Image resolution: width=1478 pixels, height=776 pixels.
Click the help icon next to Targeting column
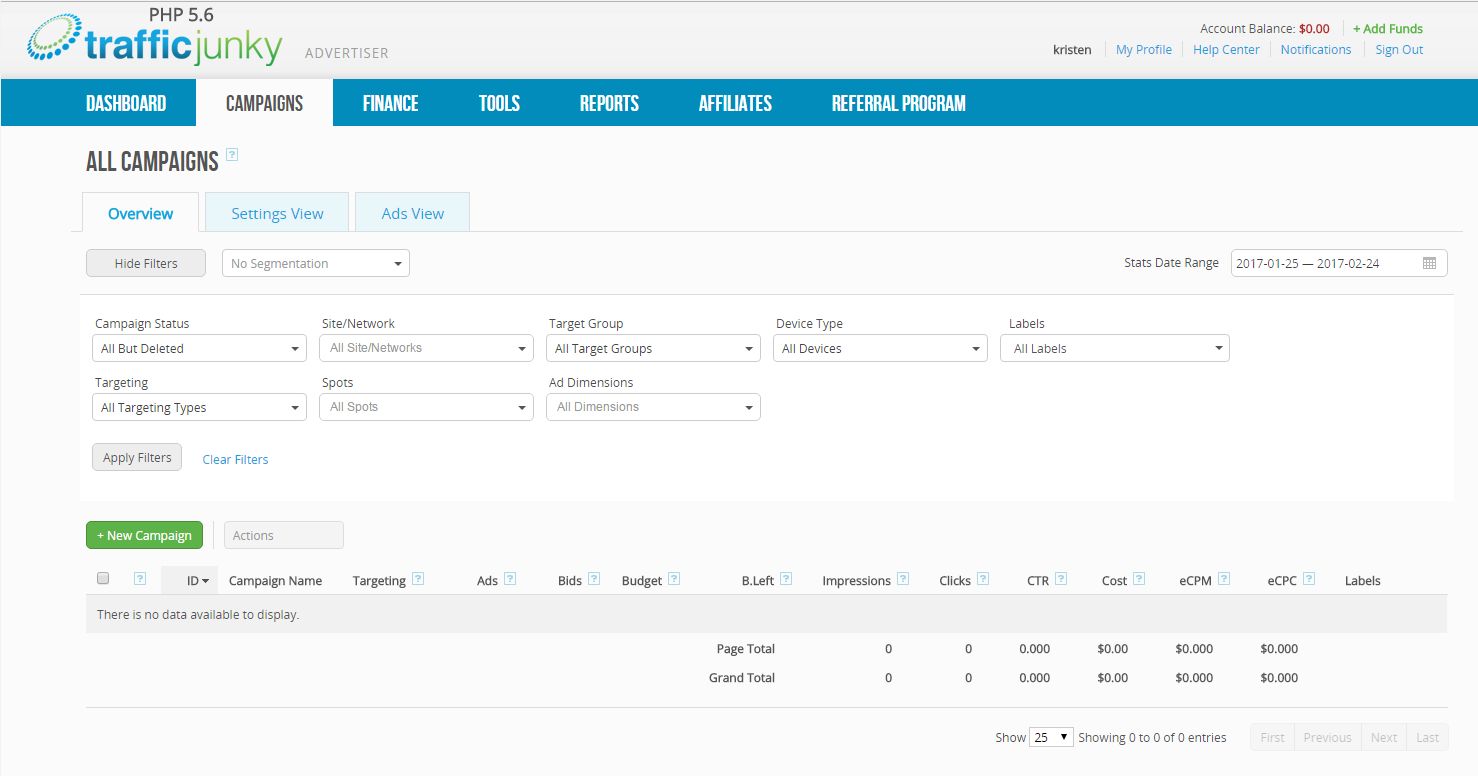click(418, 579)
